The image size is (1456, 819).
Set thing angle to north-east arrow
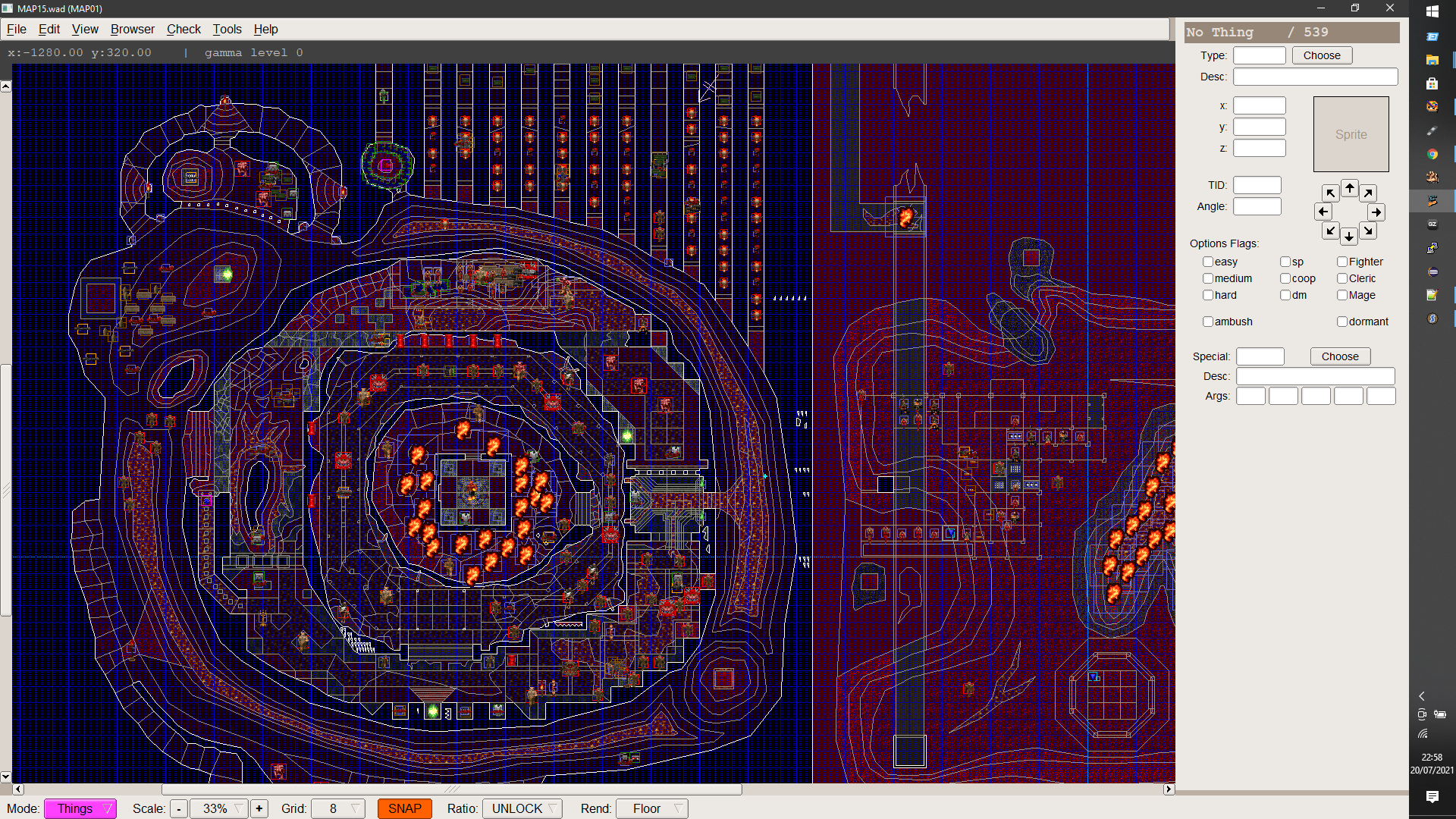(1368, 193)
